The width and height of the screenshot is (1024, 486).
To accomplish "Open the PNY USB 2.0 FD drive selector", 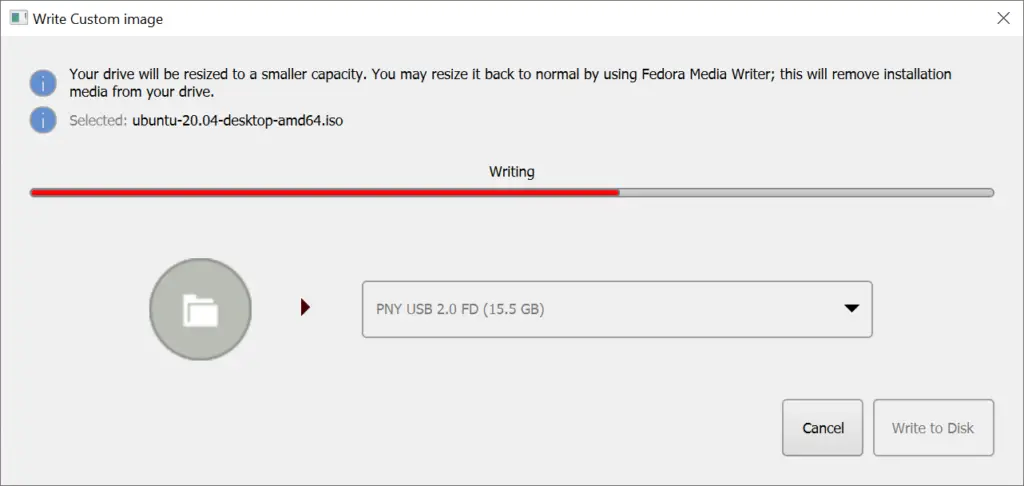I will point(617,309).
